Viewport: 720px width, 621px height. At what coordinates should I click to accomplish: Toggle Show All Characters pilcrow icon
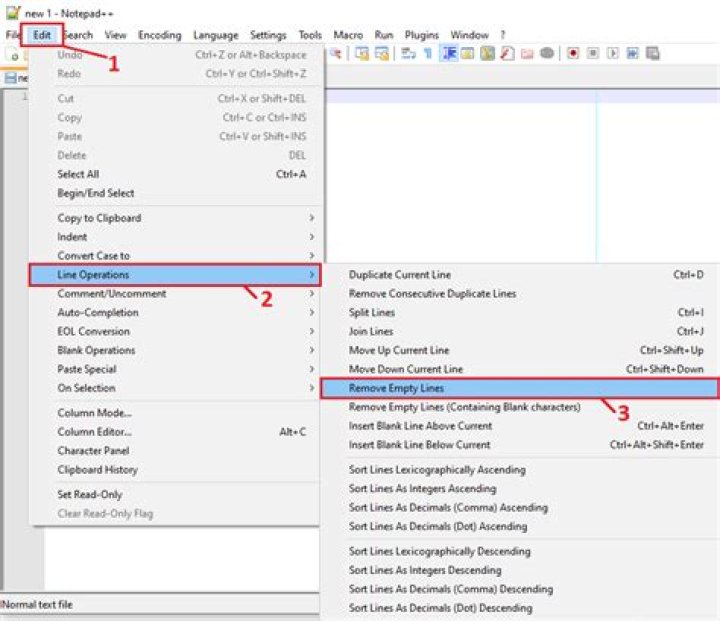click(428, 54)
